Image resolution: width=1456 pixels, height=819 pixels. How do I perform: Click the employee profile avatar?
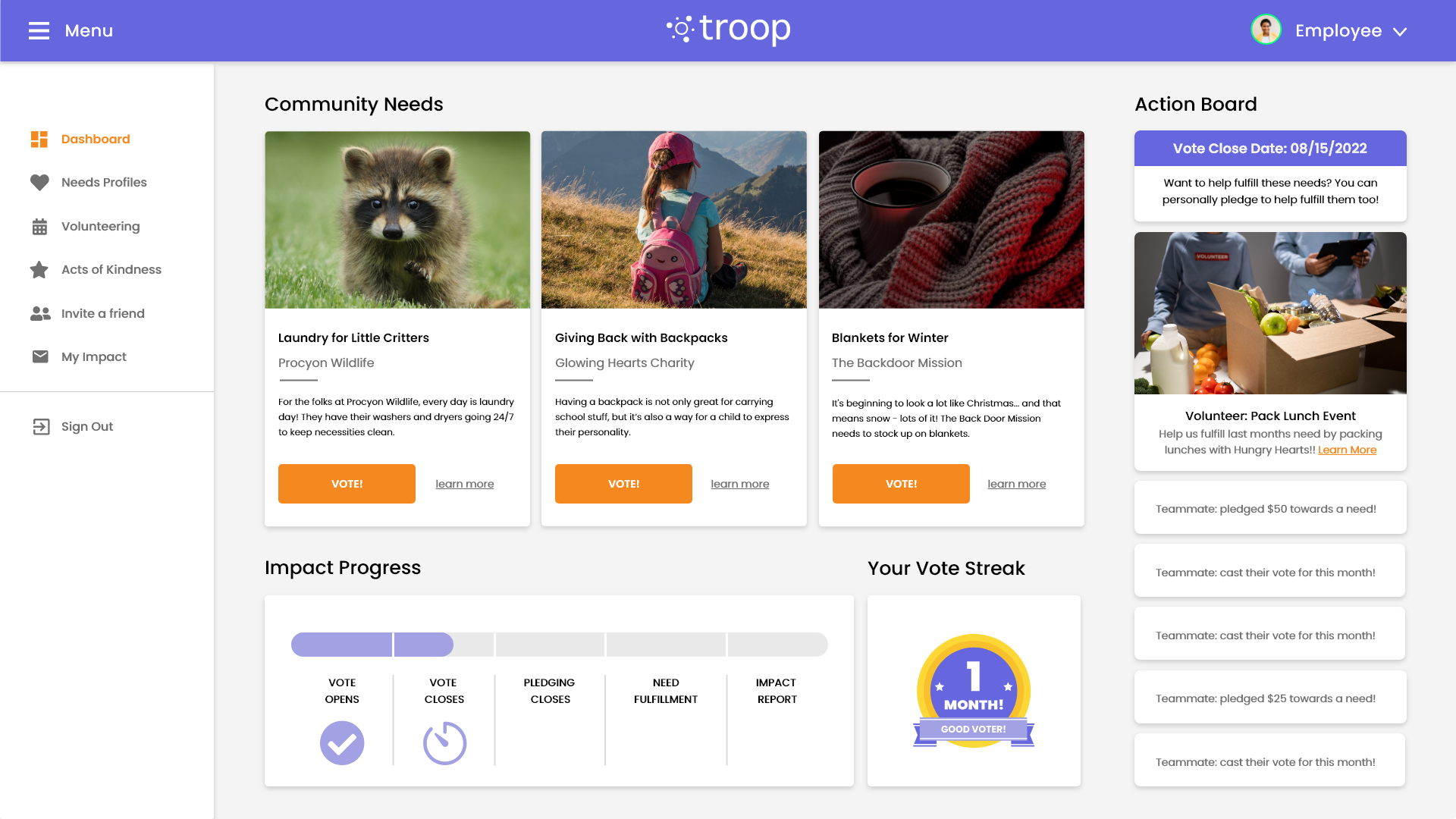(1266, 30)
